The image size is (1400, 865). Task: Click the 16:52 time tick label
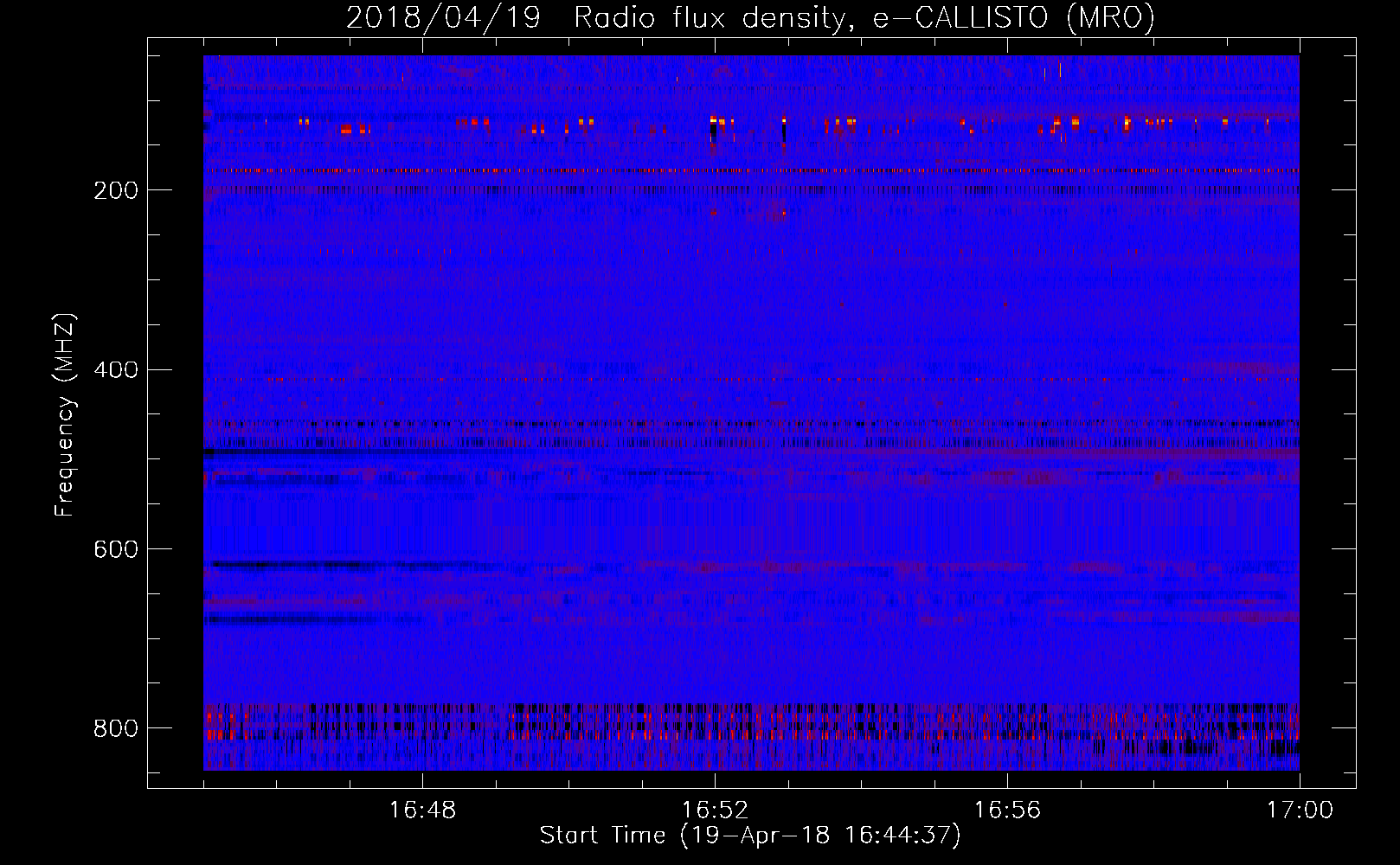click(x=715, y=811)
